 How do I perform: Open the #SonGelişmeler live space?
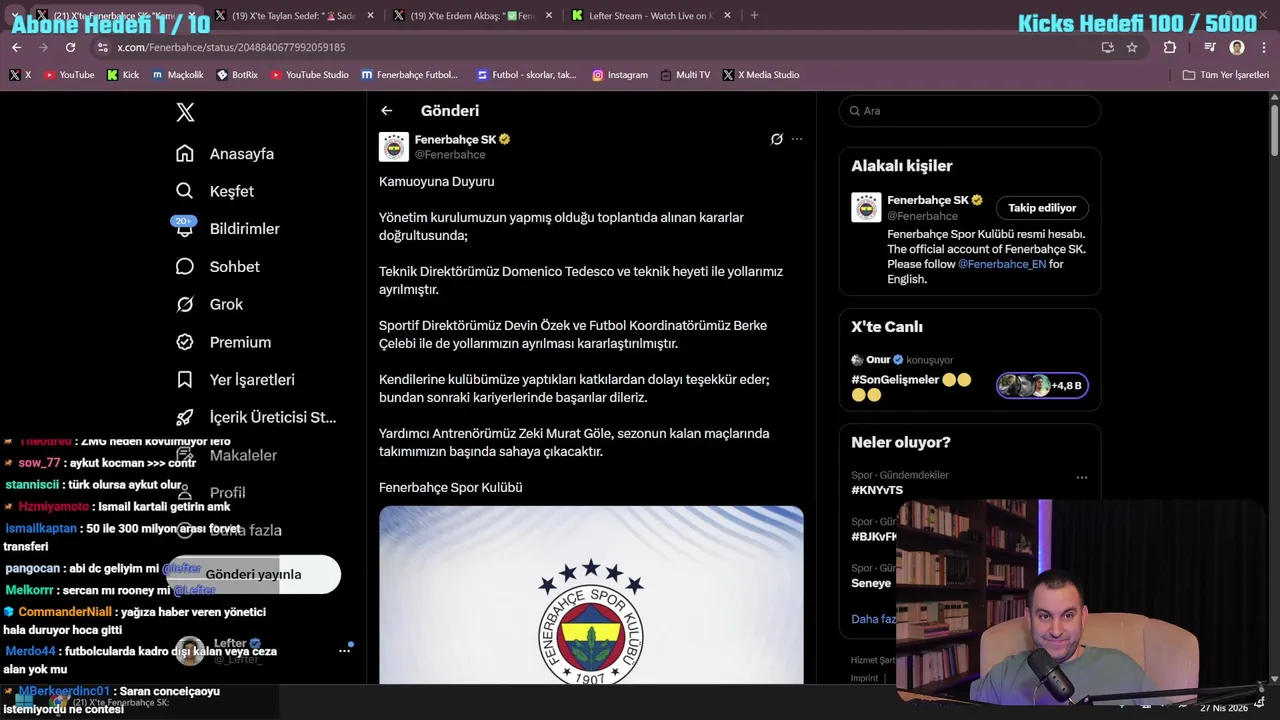pos(895,380)
